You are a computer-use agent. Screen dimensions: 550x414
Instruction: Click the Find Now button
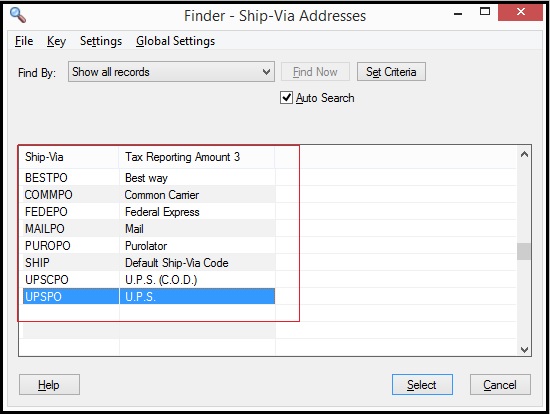[x=315, y=72]
